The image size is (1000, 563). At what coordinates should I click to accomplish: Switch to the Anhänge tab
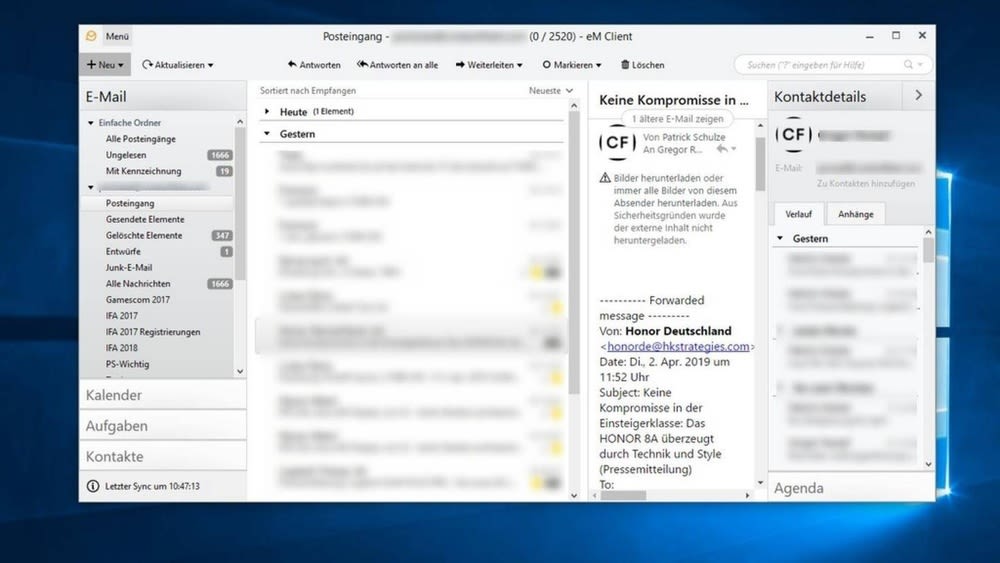click(x=855, y=214)
